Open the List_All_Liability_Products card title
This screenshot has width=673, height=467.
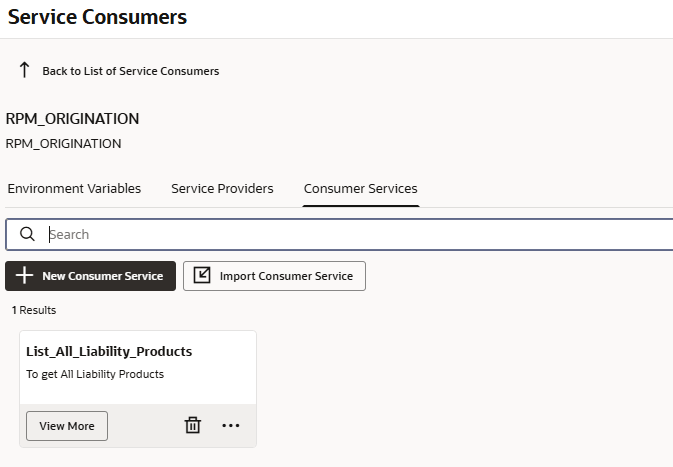click(109, 351)
